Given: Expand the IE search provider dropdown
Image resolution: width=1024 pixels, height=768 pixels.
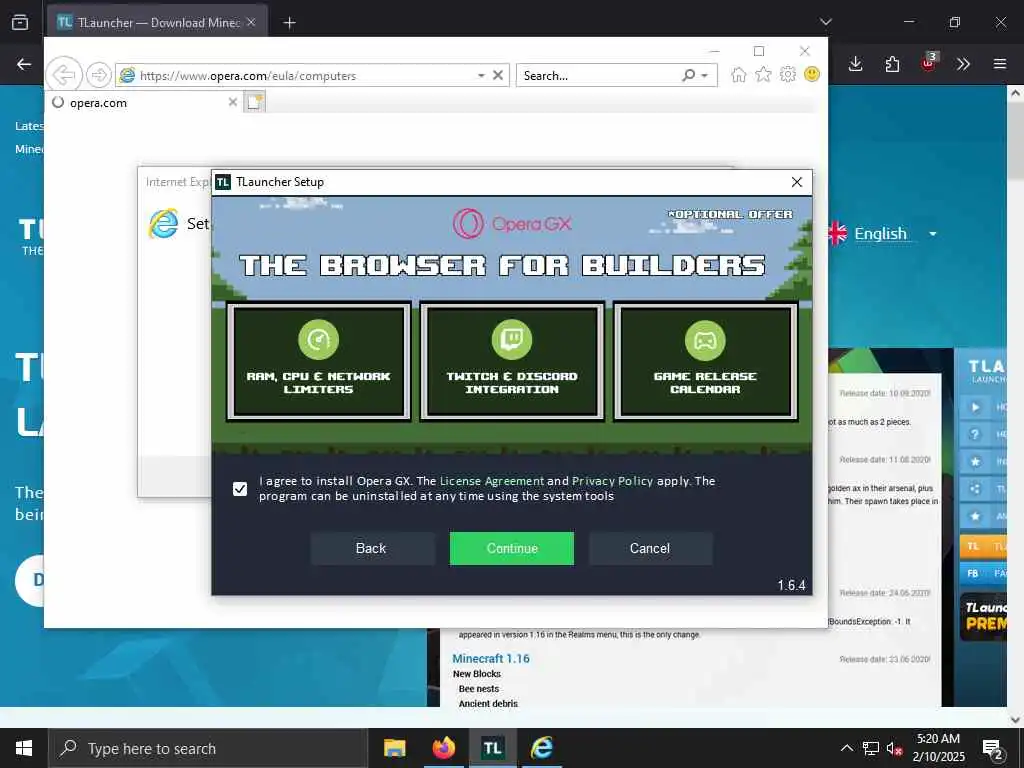Looking at the screenshot, I should pyautogui.click(x=705, y=76).
